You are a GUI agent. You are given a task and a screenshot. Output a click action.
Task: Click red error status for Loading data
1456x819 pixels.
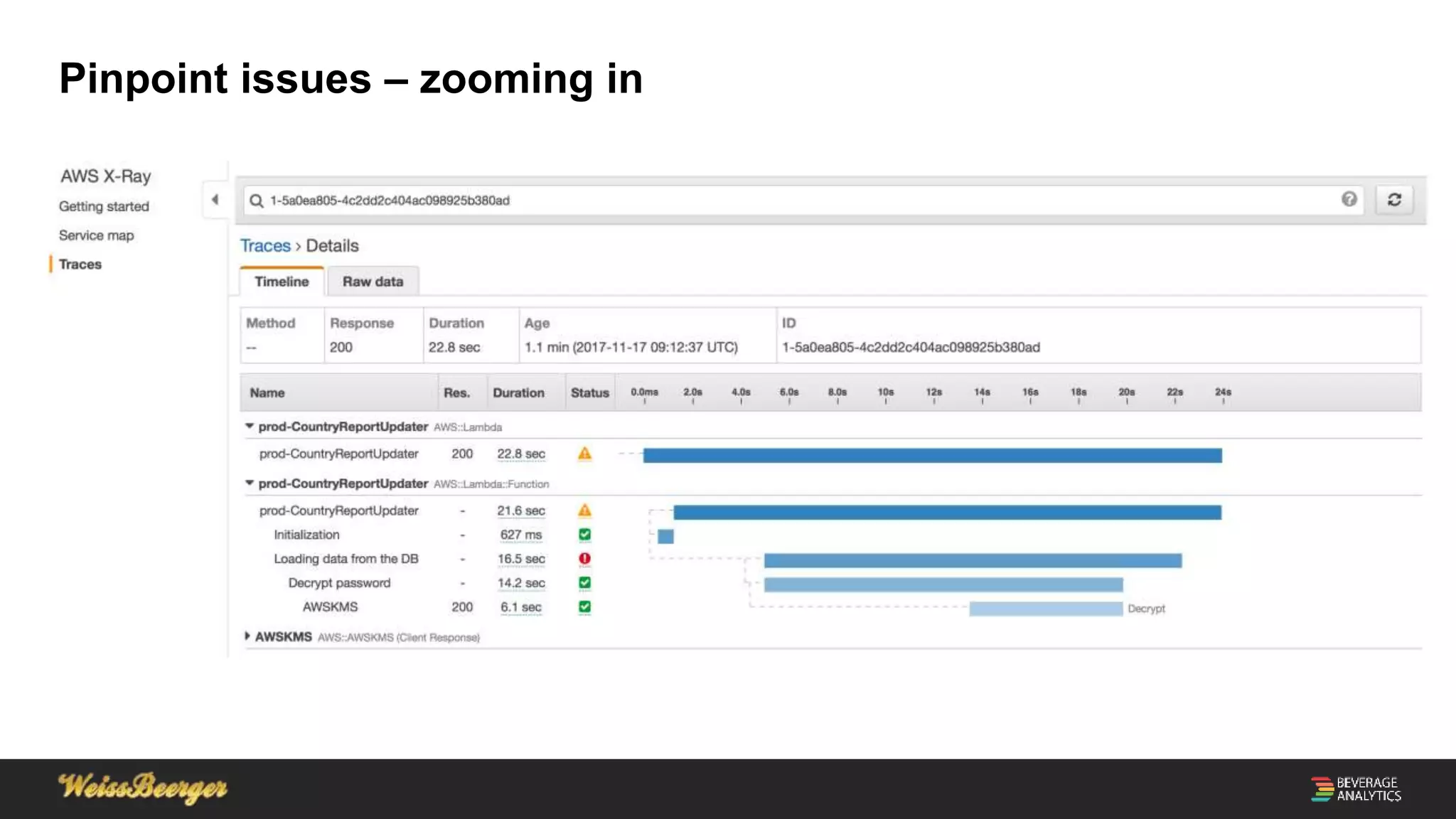(x=584, y=559)
